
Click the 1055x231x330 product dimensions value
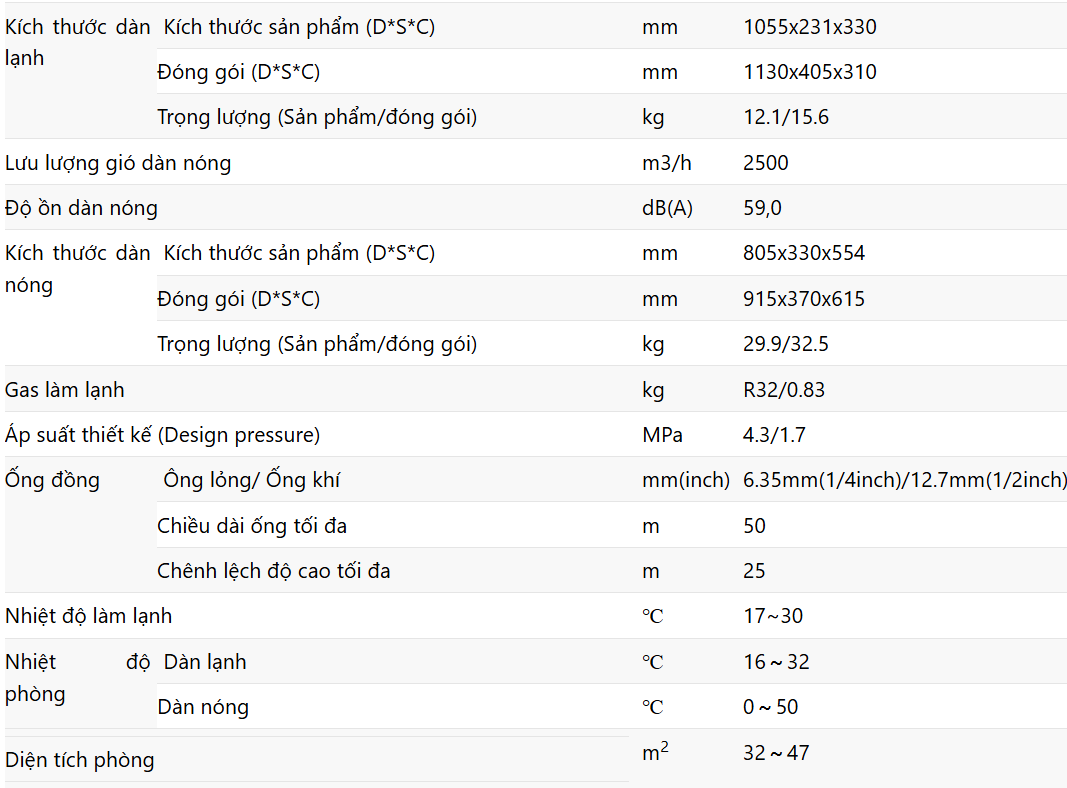[x=809, y=27]
